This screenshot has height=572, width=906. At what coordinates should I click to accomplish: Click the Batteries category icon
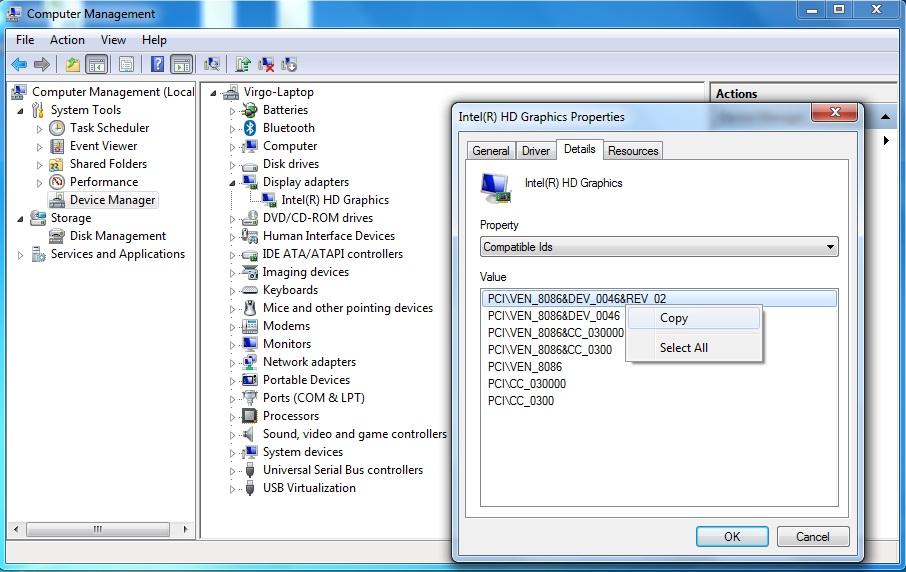(250, 110)
